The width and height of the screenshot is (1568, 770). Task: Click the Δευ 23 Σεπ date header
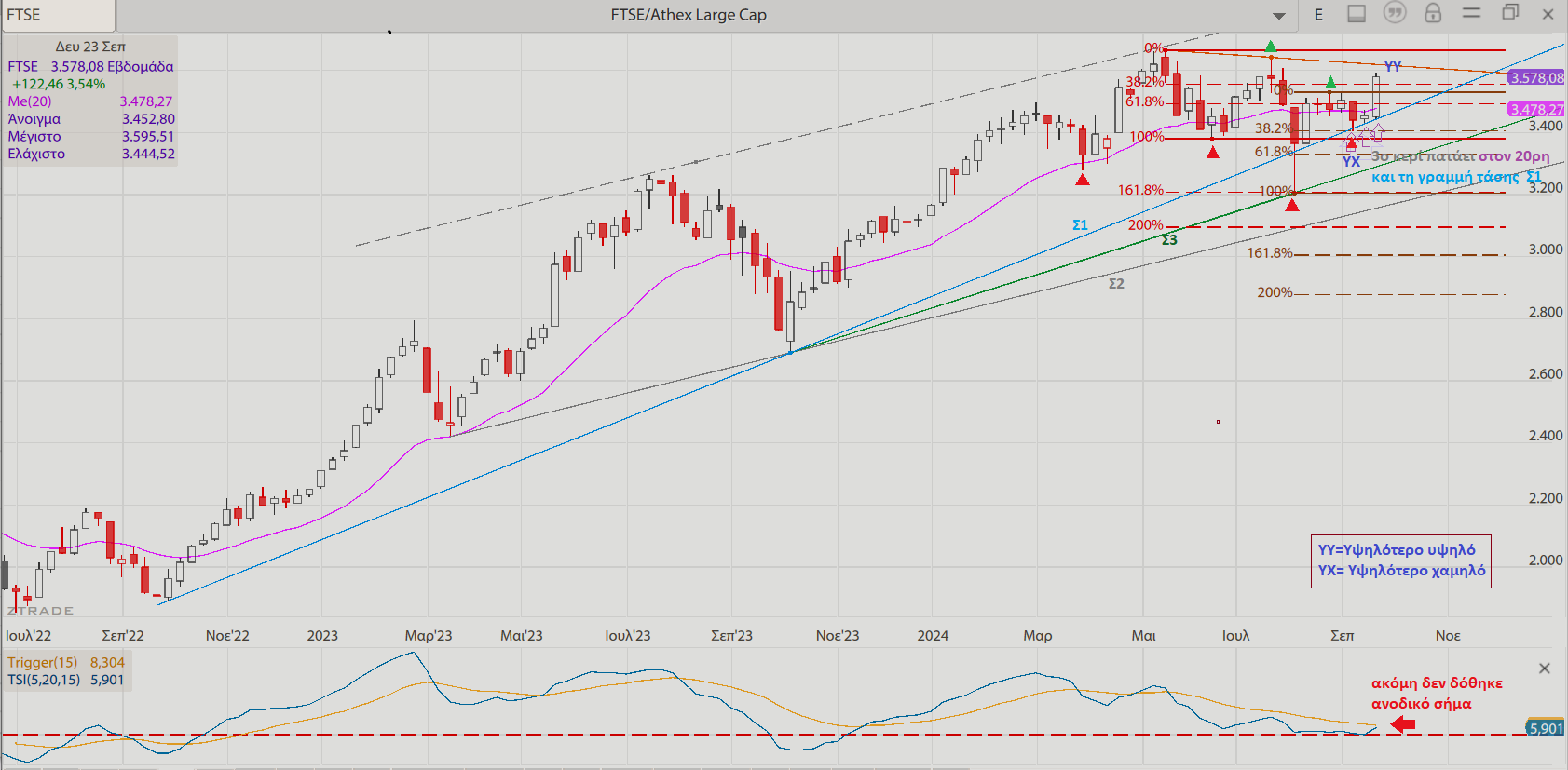pyautogui.click(x=90, y=47)
